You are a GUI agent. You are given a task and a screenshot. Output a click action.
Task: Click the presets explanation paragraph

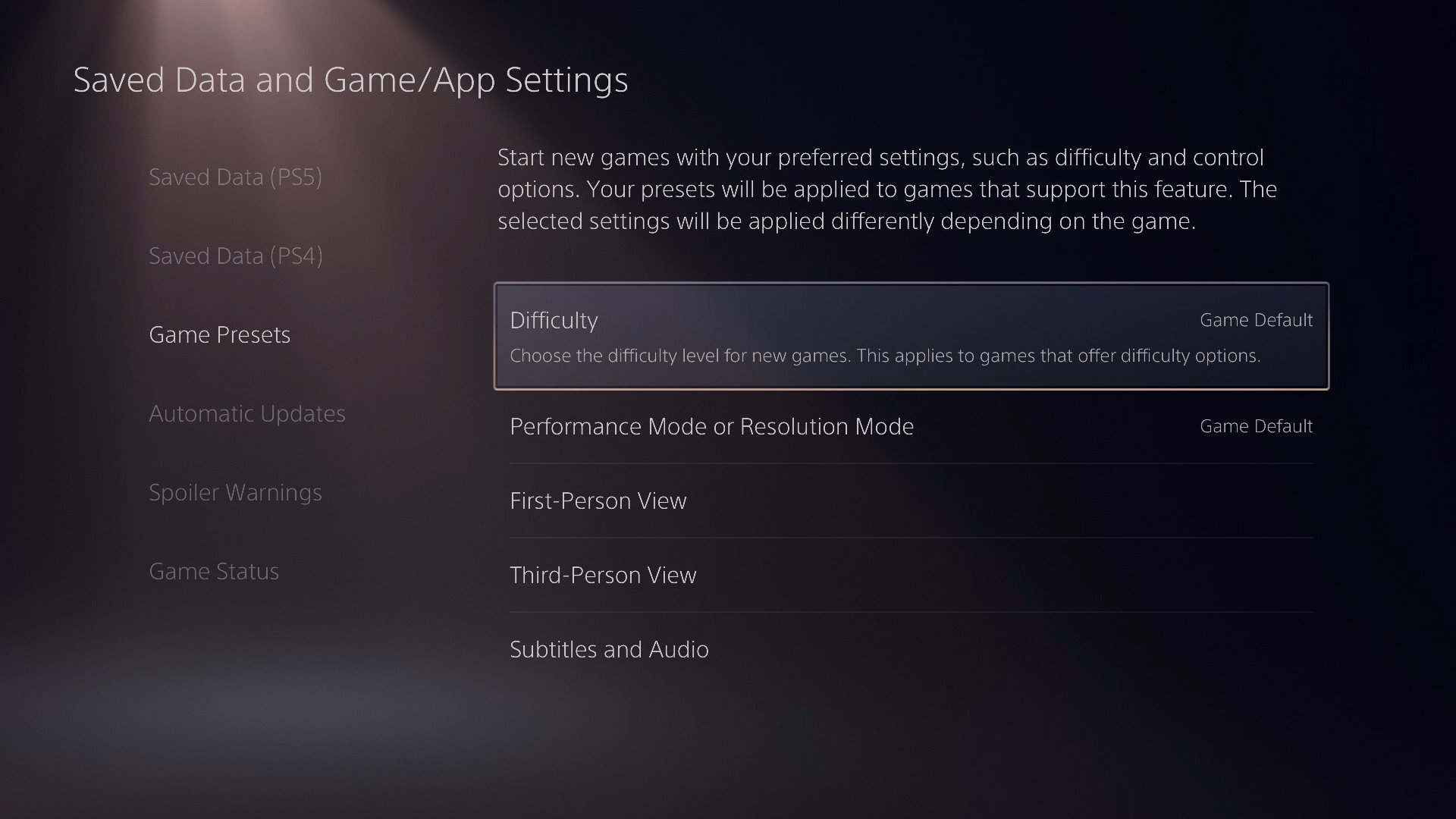(887, 189)
